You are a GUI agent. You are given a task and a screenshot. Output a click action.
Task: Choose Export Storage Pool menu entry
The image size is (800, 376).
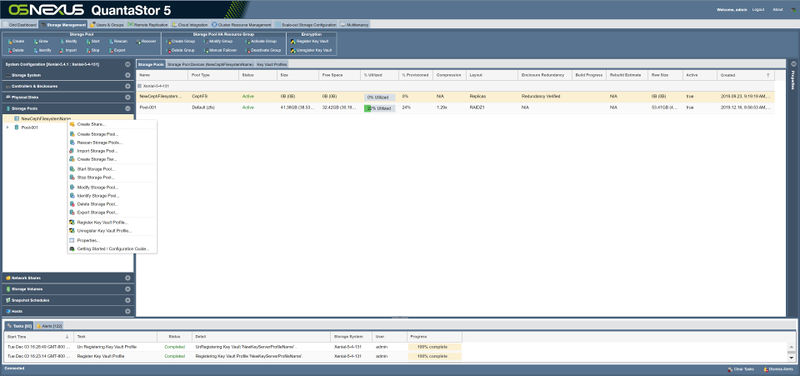[112, 212]
